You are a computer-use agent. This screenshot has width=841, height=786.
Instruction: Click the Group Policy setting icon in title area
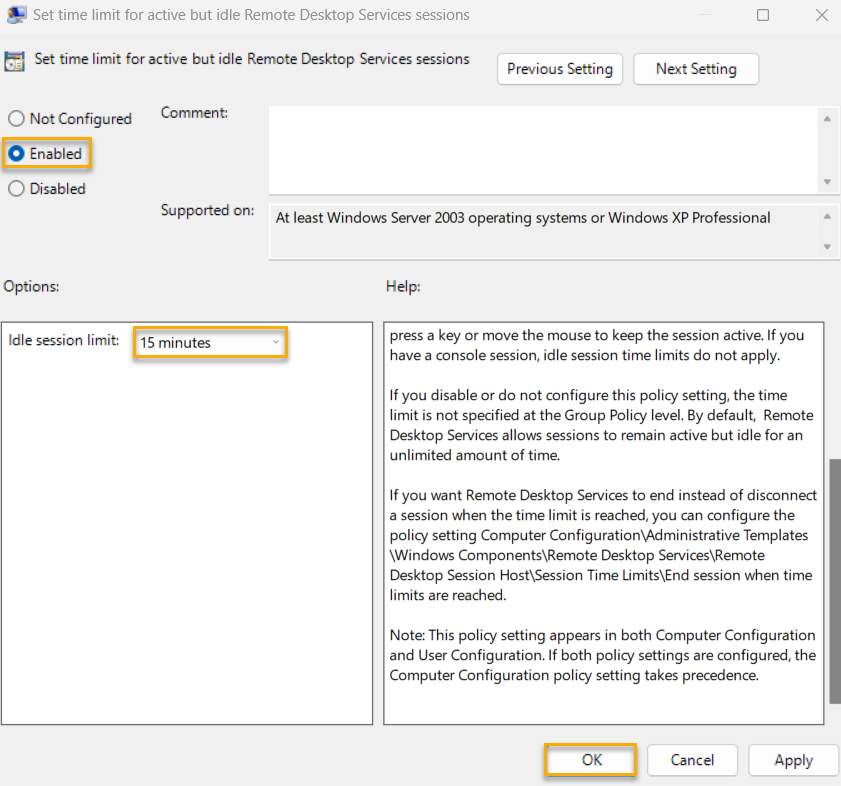[x=15, y=59]
